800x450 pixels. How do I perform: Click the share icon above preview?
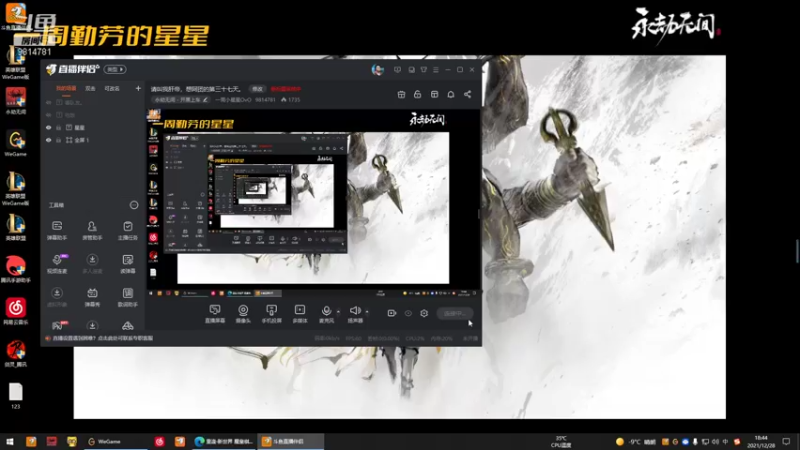point(467,94)
